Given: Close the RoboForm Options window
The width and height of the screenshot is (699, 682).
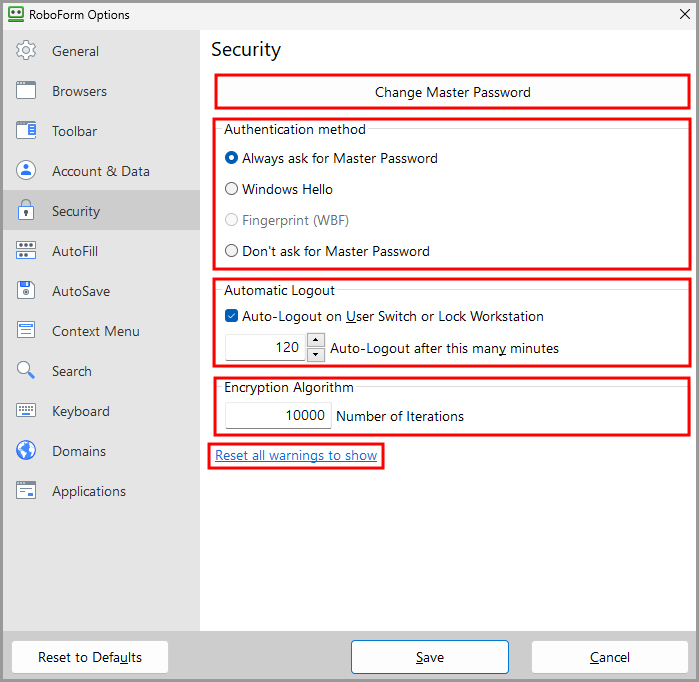Looking at the screenshot, I should (x=685, y=14).
